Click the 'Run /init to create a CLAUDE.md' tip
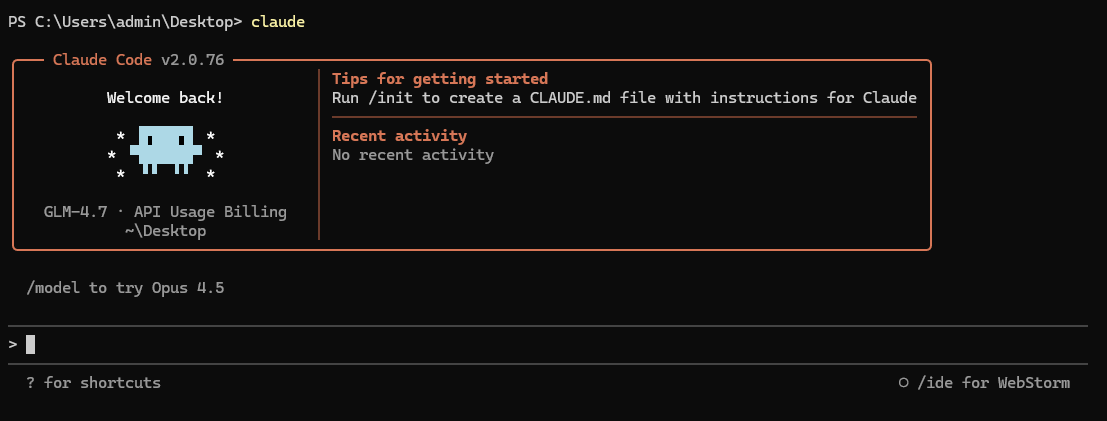 (624, 98)
